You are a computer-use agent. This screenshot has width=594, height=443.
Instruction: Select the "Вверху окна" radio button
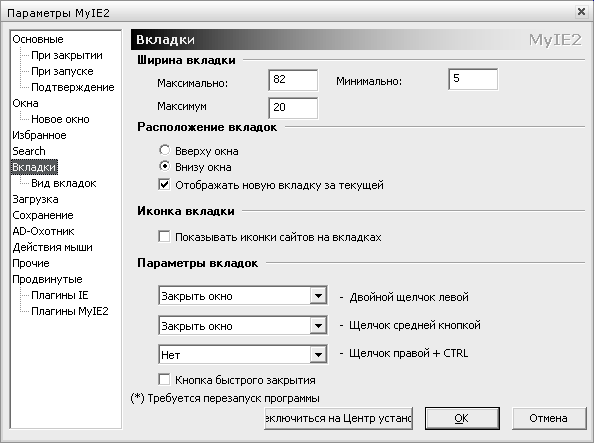click(164, 150)
